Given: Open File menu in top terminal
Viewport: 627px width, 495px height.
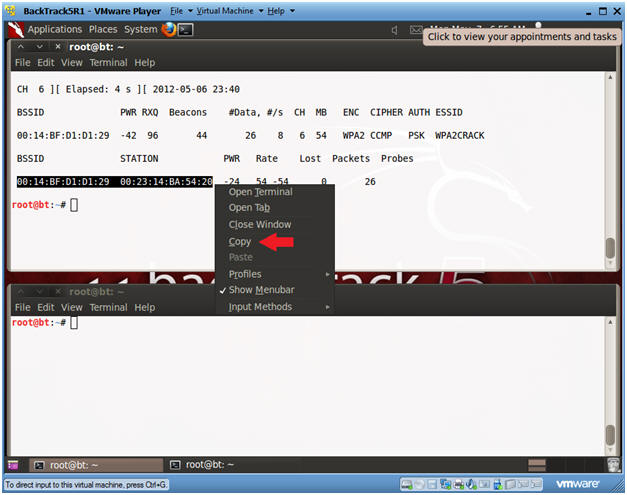Looking at the screenshot, I should coord(22,63).
